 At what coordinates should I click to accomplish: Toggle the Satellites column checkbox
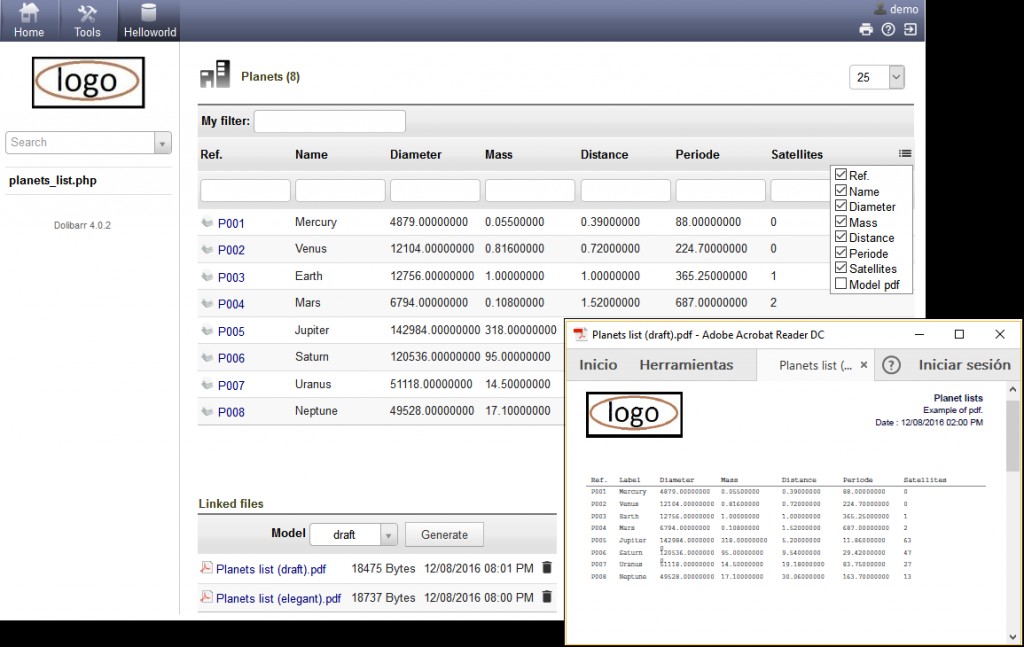click(x=841, y=268)
